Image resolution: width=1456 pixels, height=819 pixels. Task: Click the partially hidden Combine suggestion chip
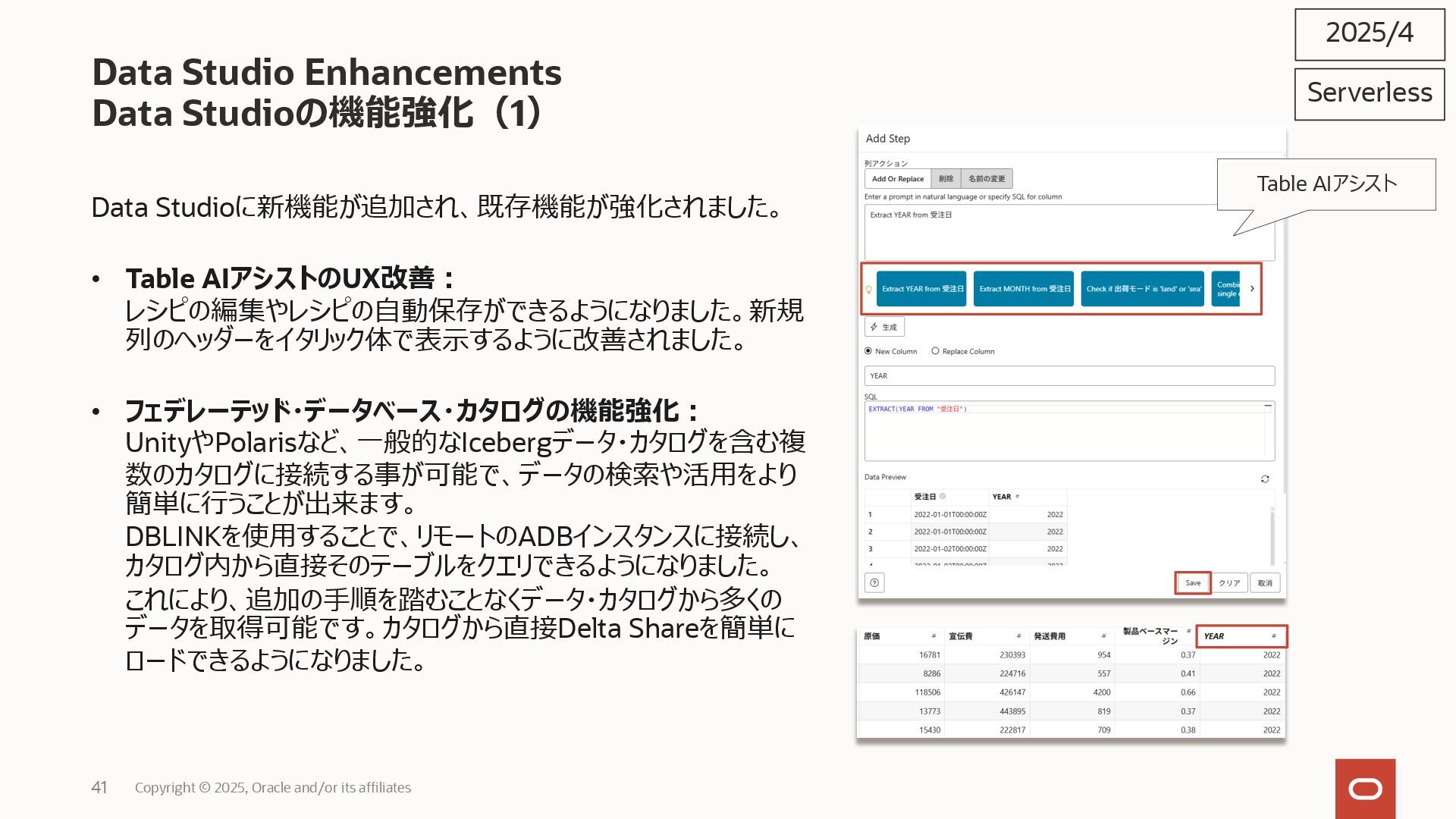coord(1225,289)
